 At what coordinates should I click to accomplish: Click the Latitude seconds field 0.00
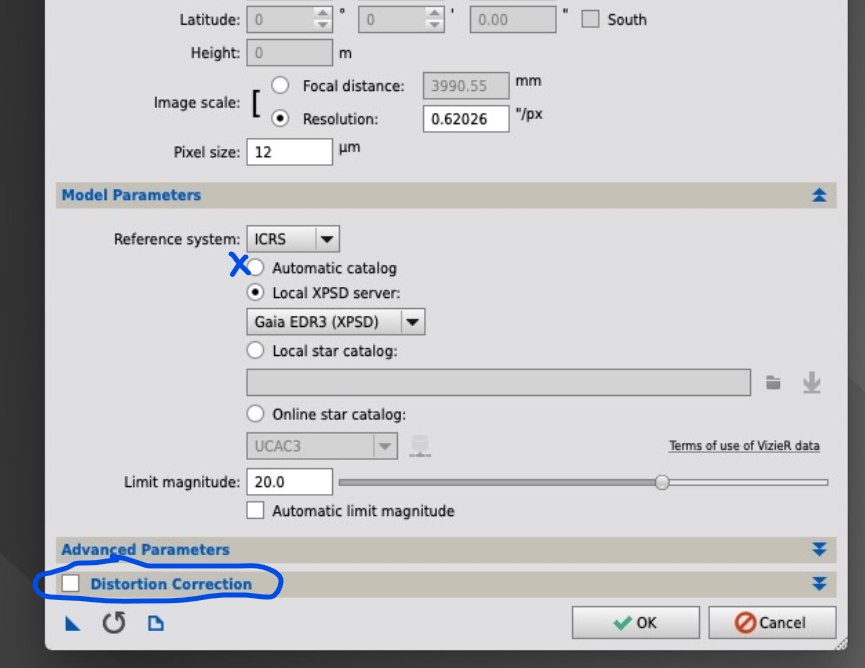(512, 19)
